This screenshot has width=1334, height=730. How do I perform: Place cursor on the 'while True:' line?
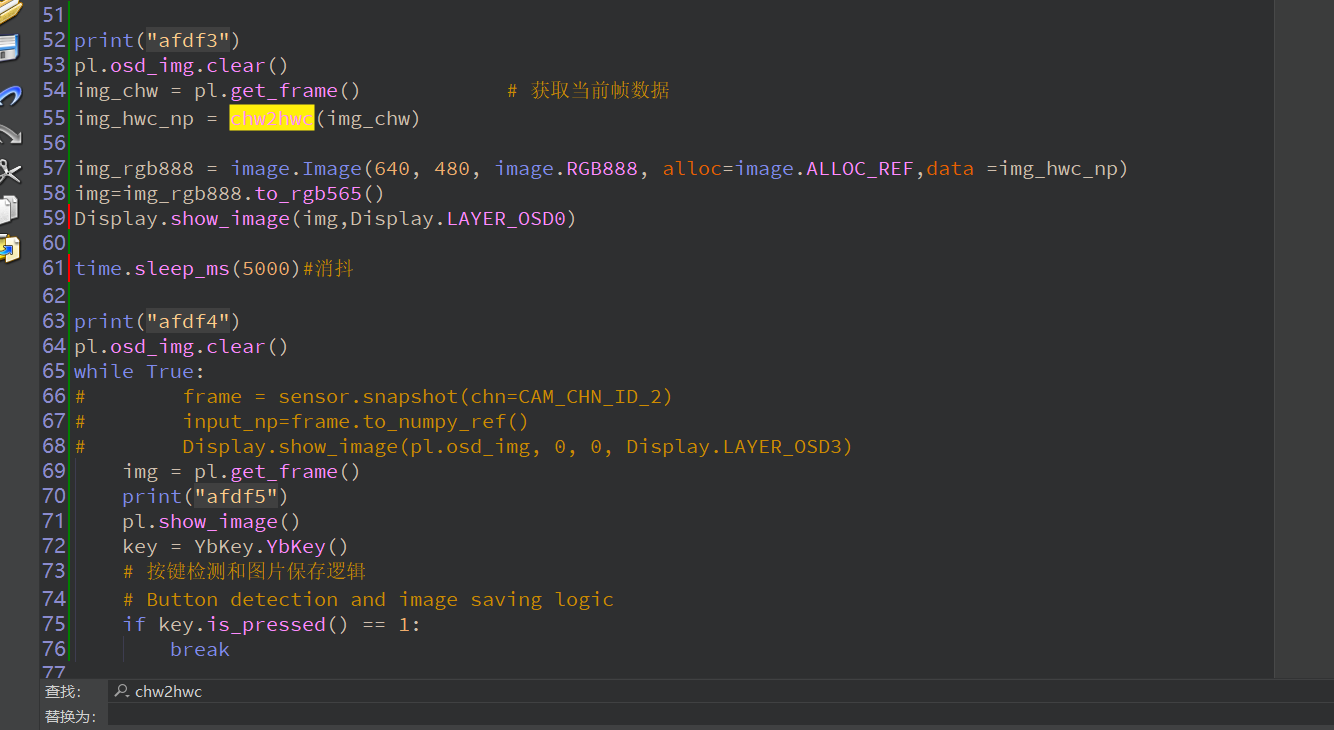click(139, 371)
